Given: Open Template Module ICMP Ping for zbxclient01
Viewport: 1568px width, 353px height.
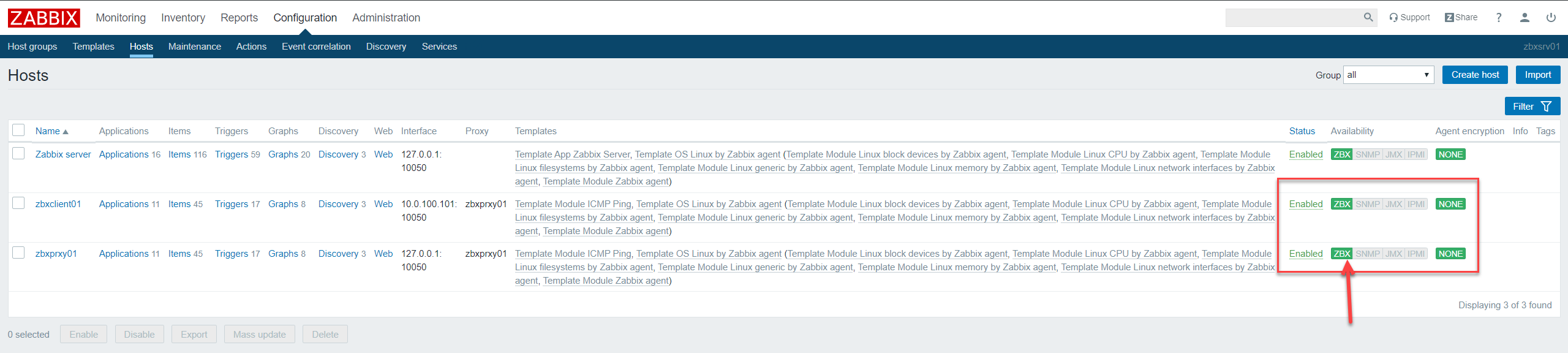Looking at the screenshot, I should 573,204.
